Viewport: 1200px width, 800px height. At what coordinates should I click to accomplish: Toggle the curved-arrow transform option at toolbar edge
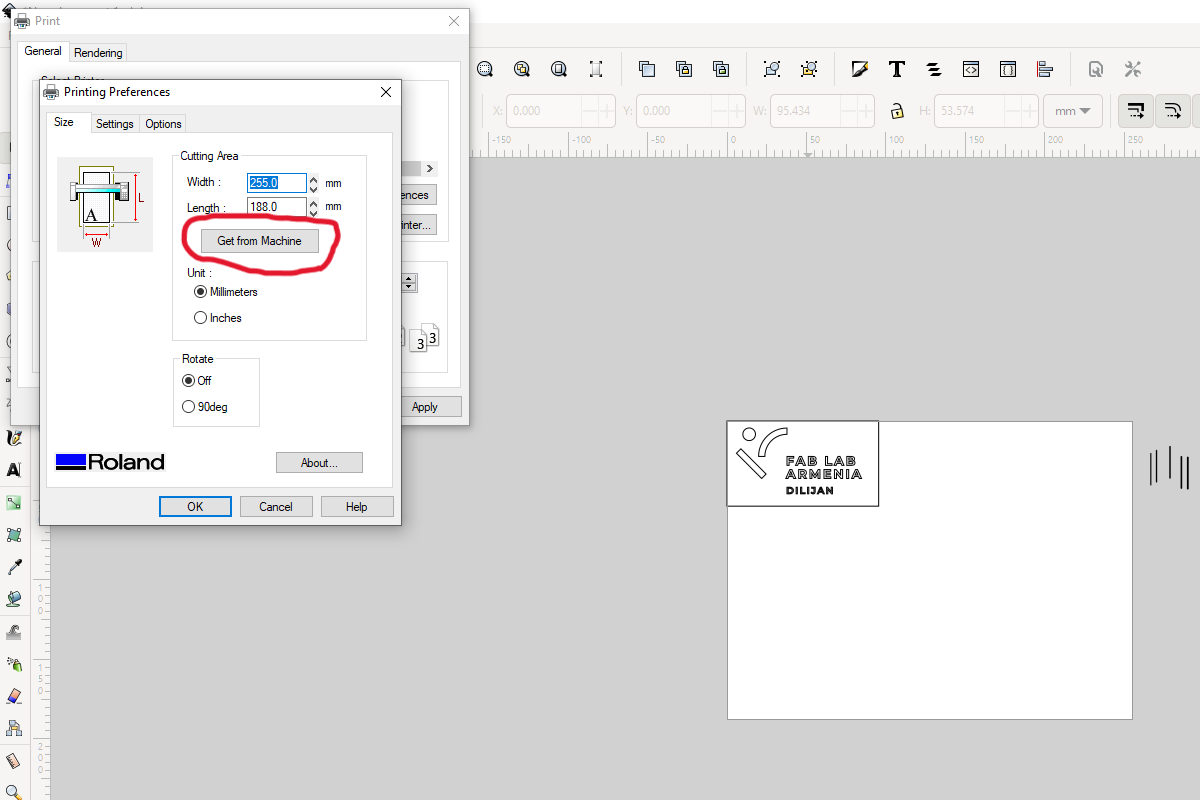tap(1173, 110)
